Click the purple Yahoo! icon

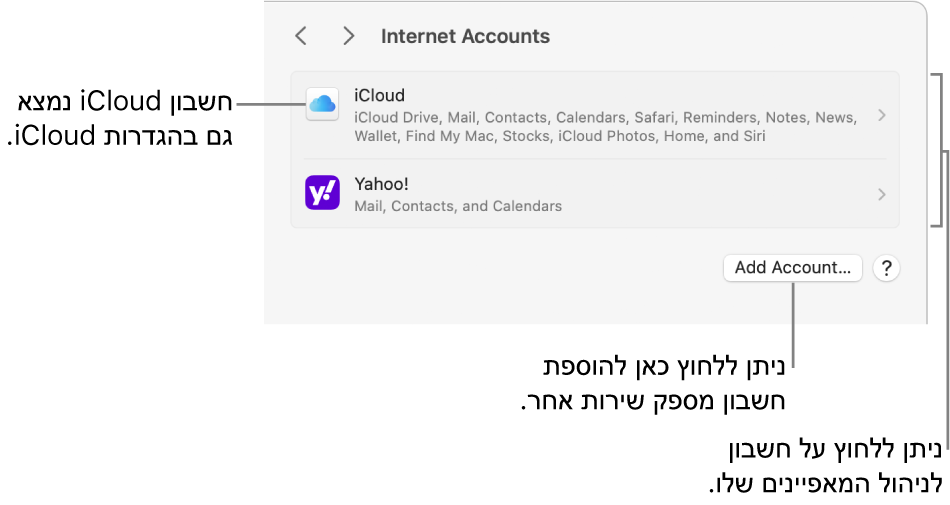[322, 192]
